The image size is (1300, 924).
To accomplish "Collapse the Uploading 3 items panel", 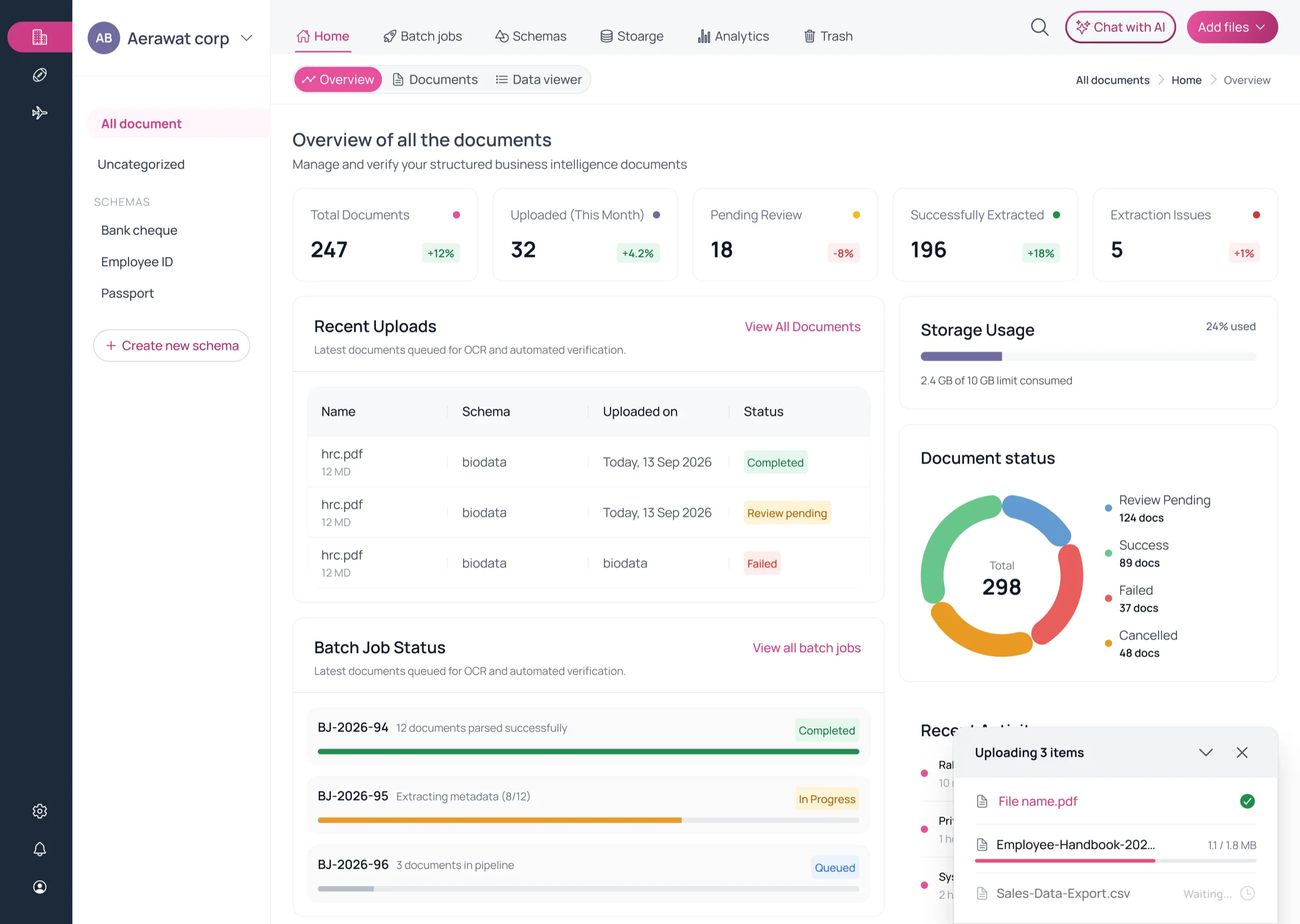I will (x=1206, y=753).
